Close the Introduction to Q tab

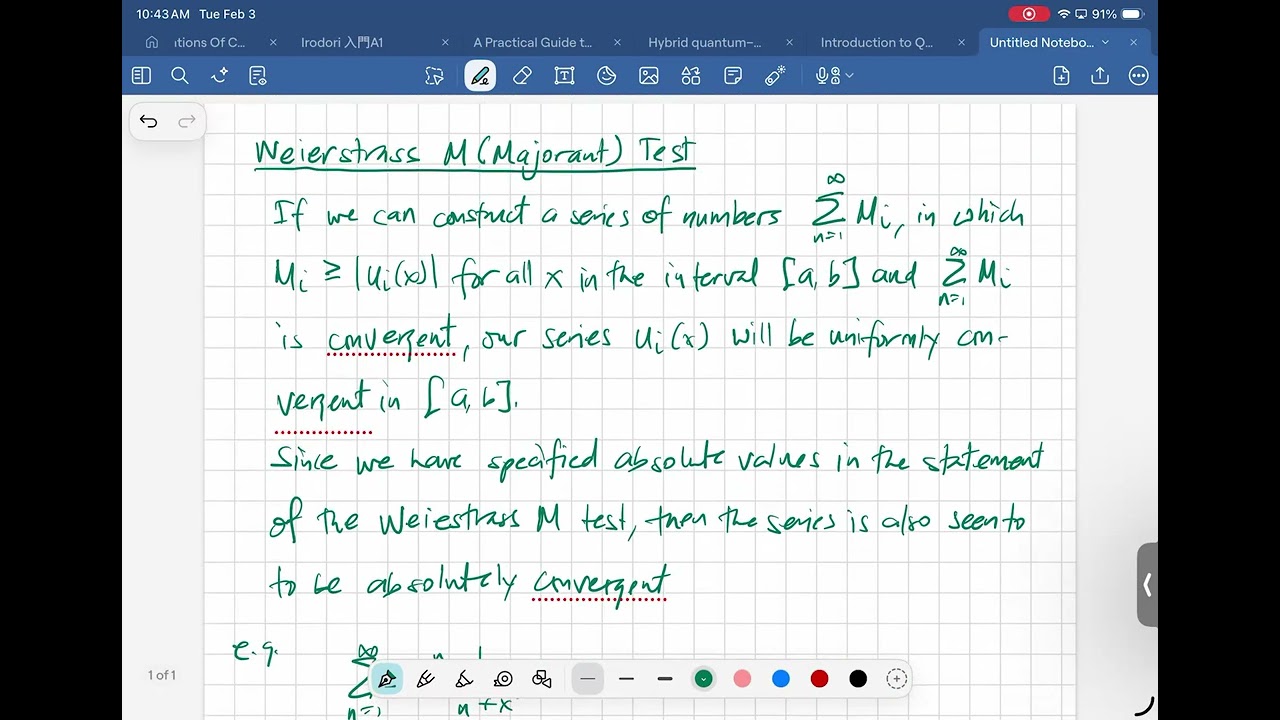[x=961, y=42]
